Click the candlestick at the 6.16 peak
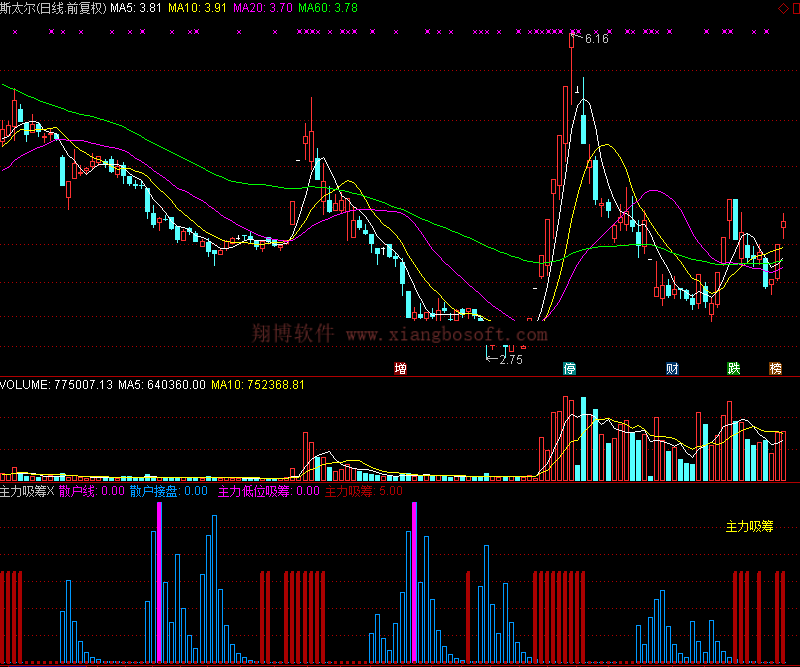This screenshot has height=667, width=800. [x=571, y=71]
